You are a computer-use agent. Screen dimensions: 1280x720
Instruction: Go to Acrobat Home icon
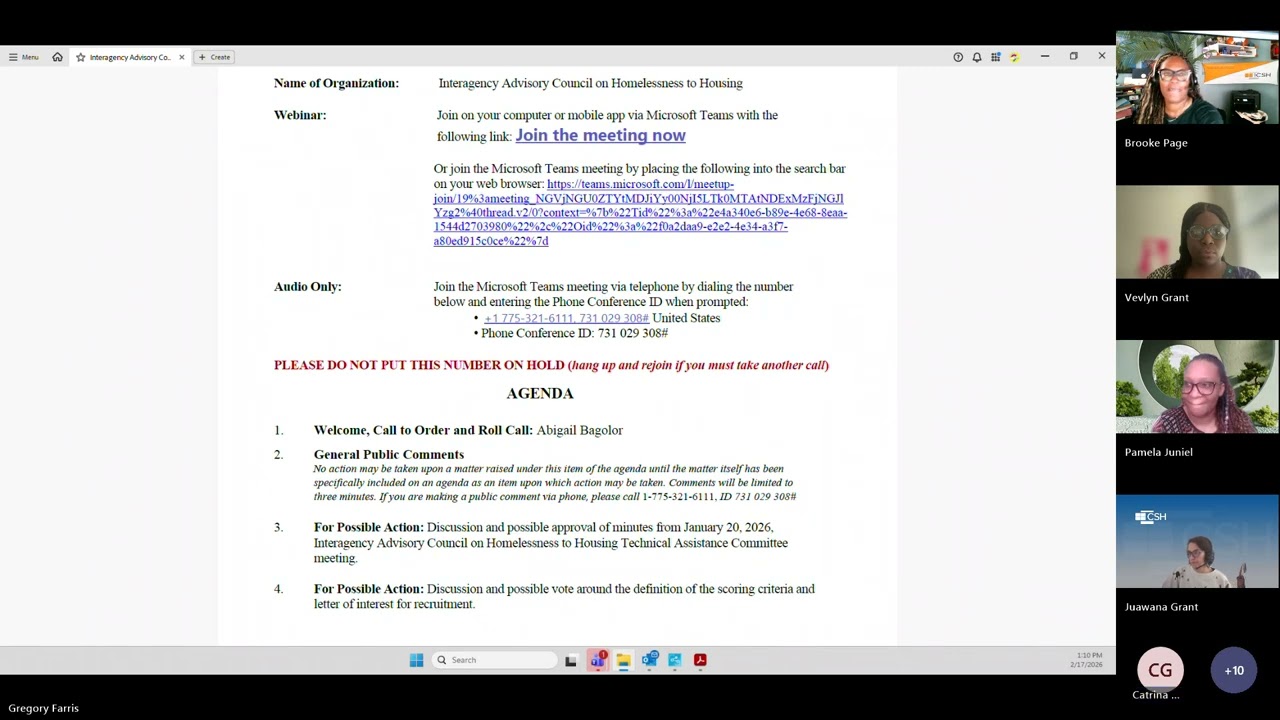tap(57, 57)
